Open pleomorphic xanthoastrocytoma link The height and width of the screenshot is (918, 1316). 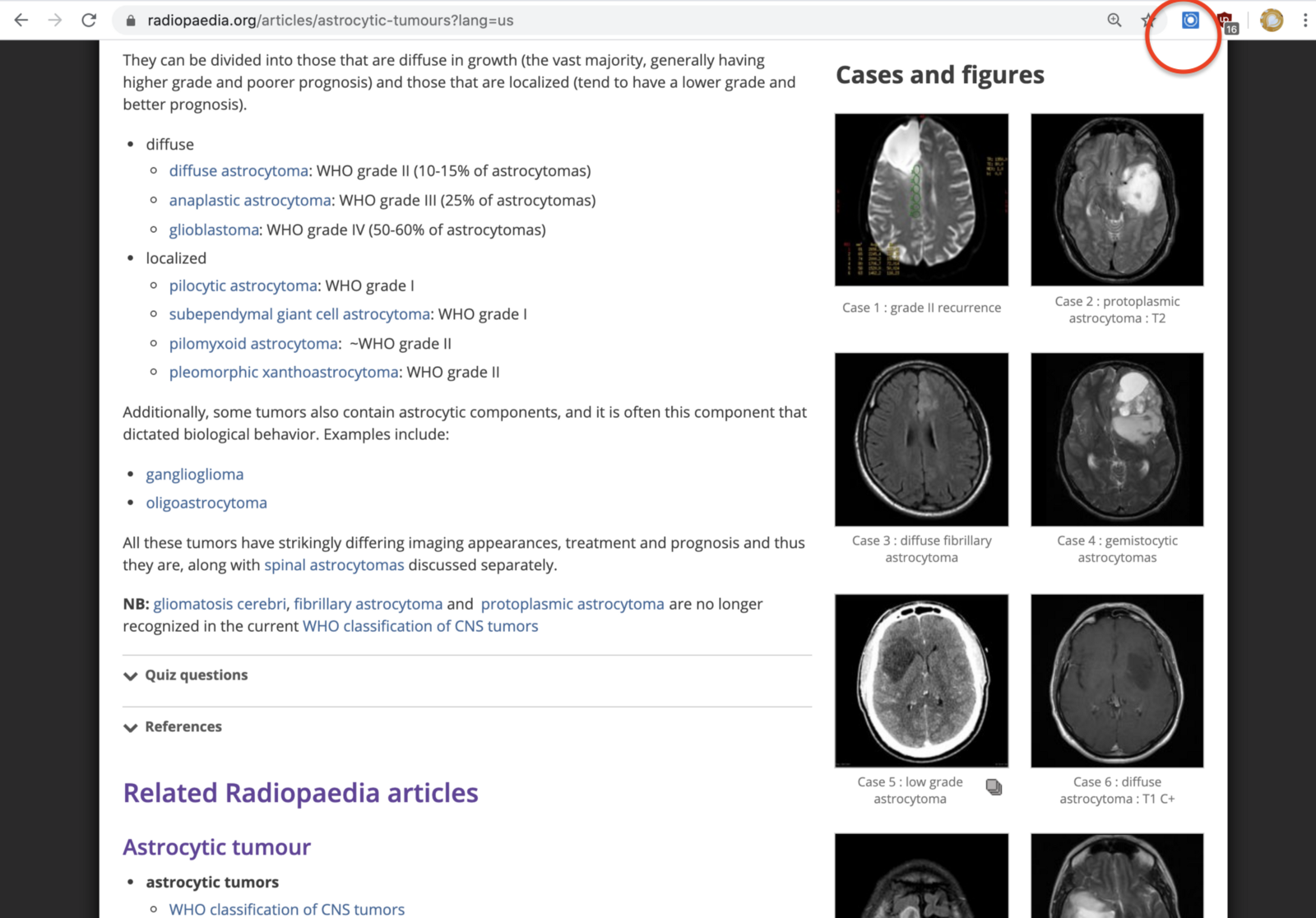point(284,373)
